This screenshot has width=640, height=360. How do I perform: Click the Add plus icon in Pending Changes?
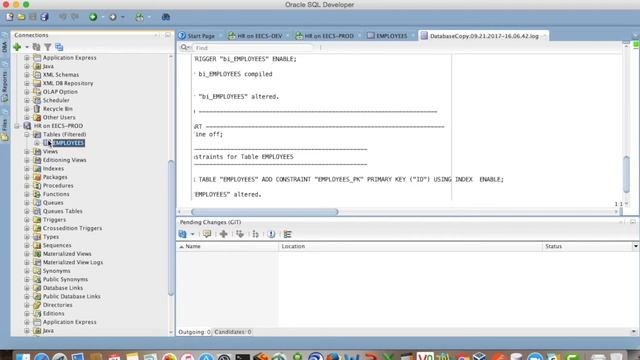click(223, 234)
